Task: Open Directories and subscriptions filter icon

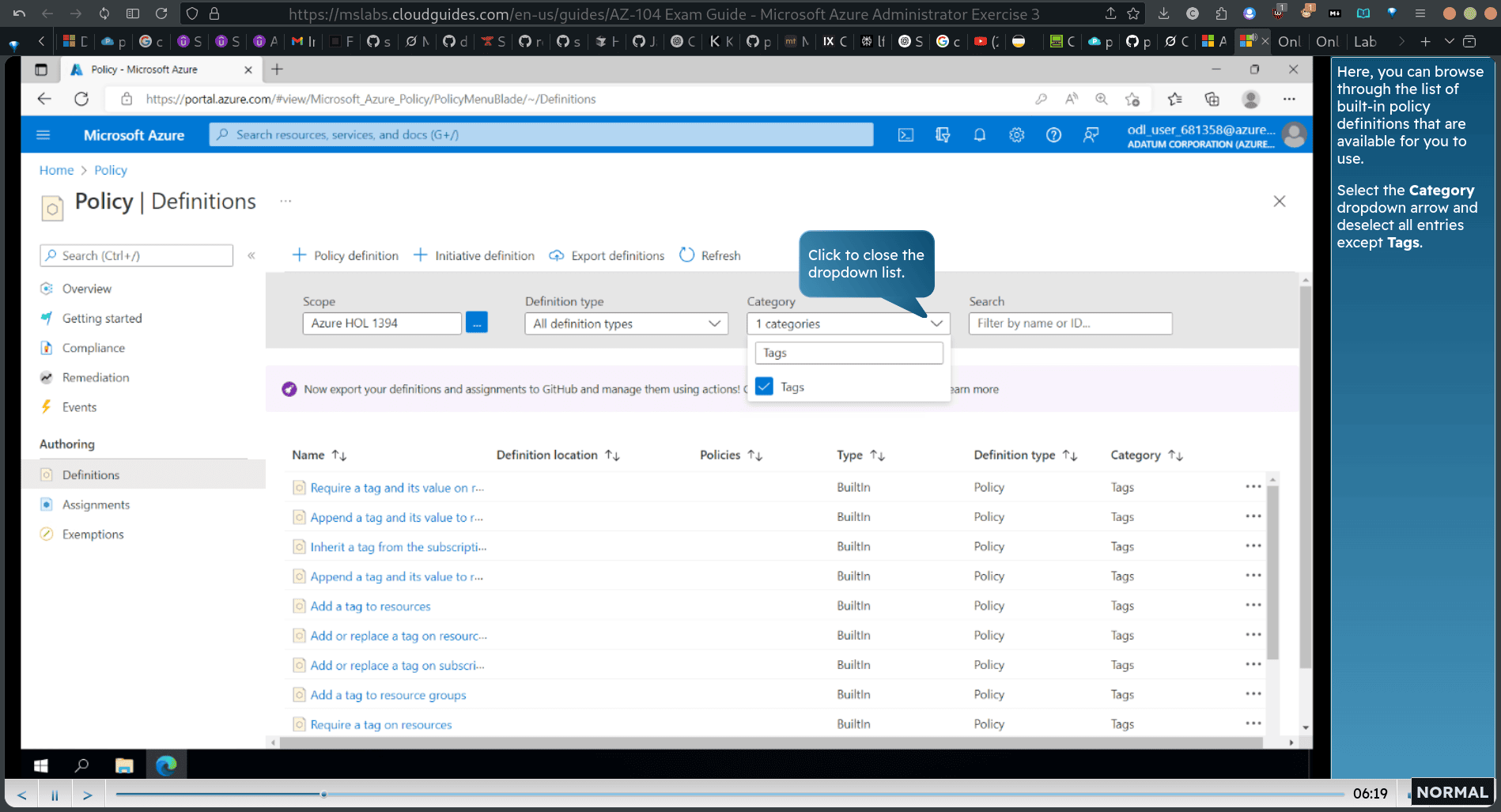Action: 942,135
